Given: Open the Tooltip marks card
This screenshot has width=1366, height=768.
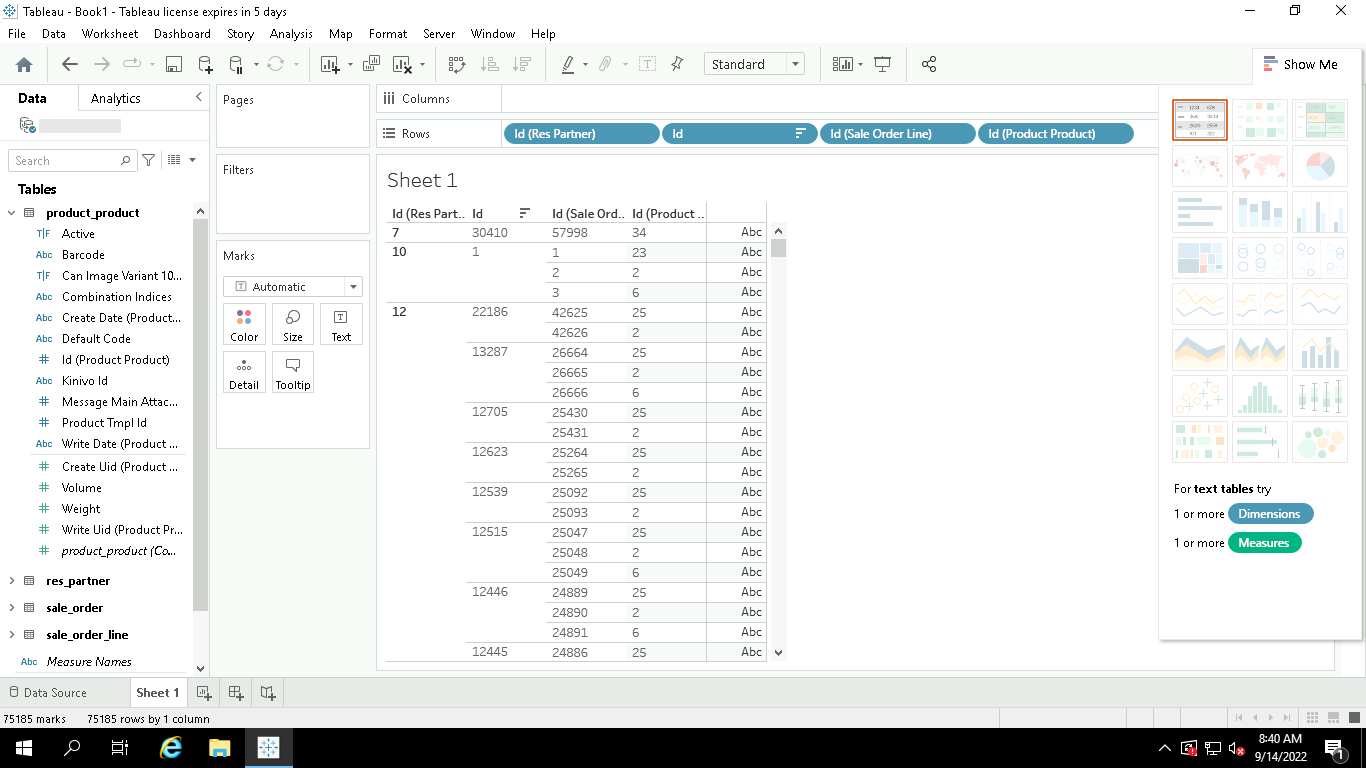Looking at the screenshot, I should pos(293,372).
